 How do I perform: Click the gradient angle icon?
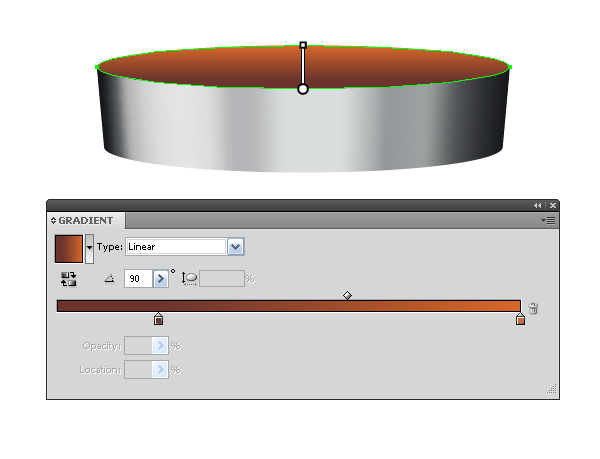tap(109, 279)
